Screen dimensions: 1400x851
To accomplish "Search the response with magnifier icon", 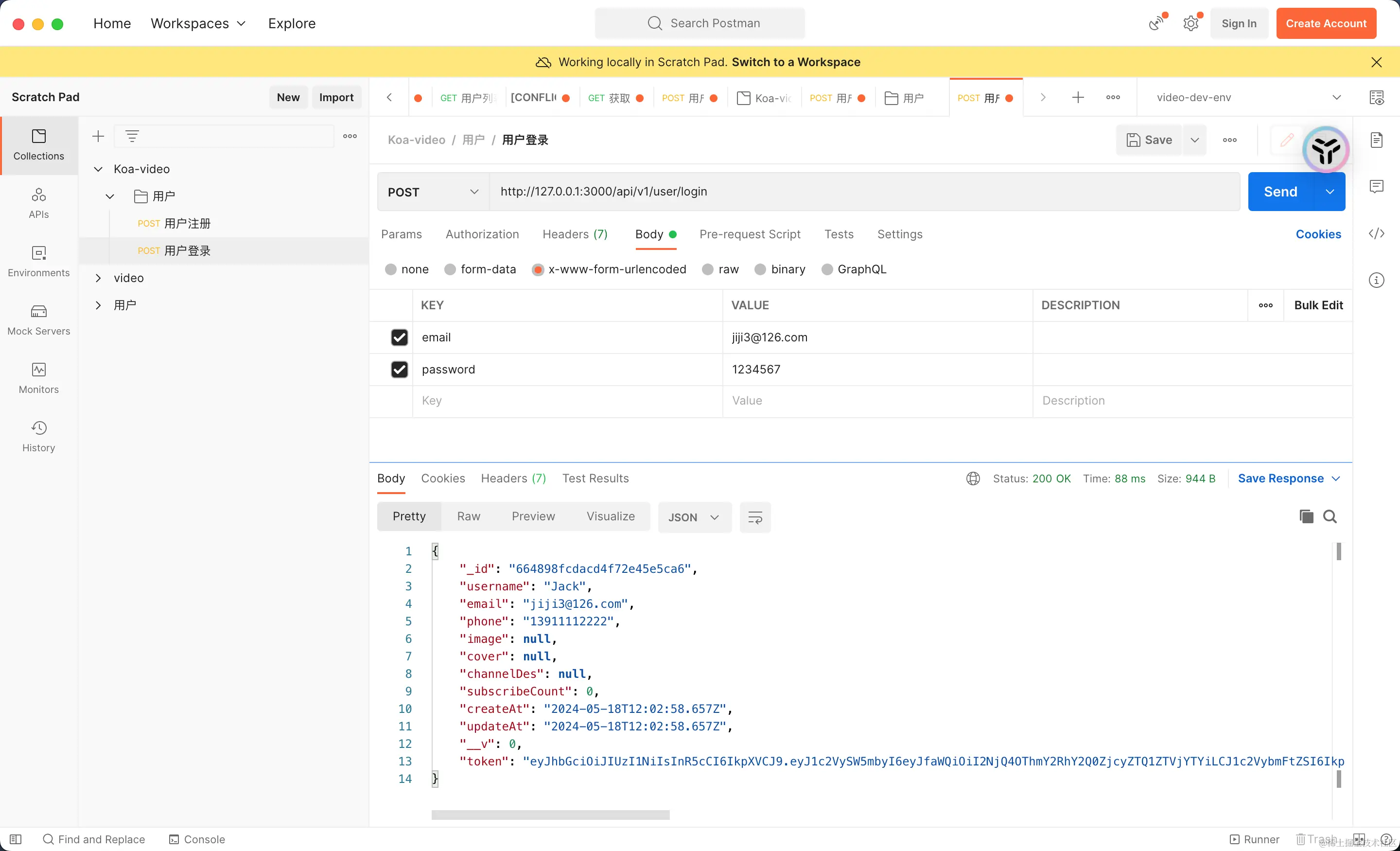I will tap(1330, 516).
